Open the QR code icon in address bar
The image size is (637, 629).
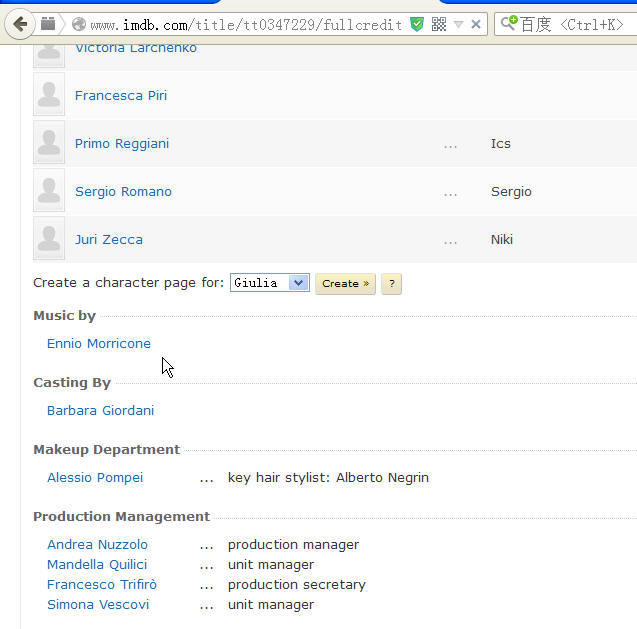(x=439, y=24)
